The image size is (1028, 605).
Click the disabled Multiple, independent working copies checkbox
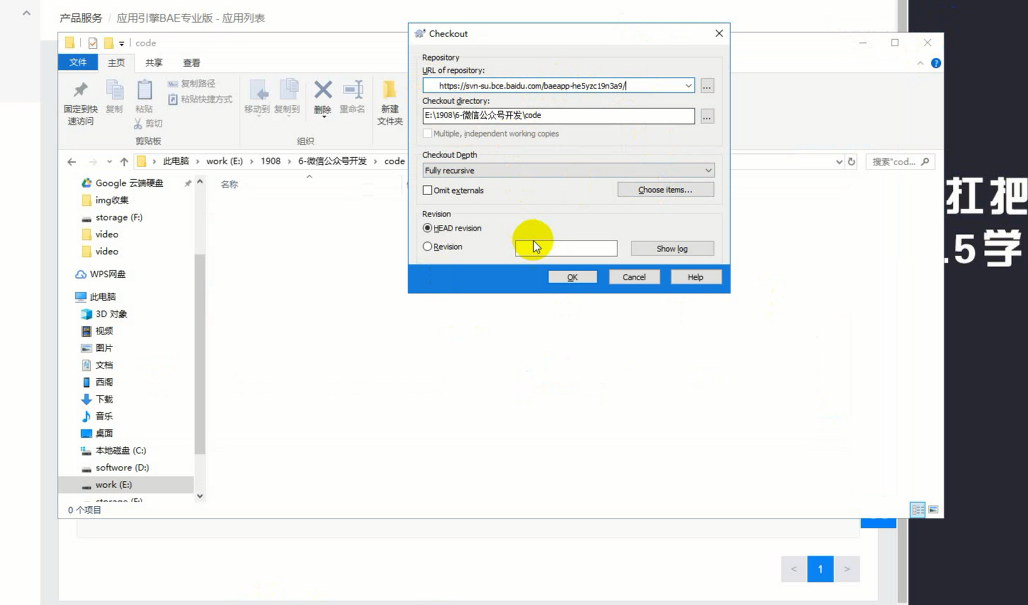coord(427,134)
